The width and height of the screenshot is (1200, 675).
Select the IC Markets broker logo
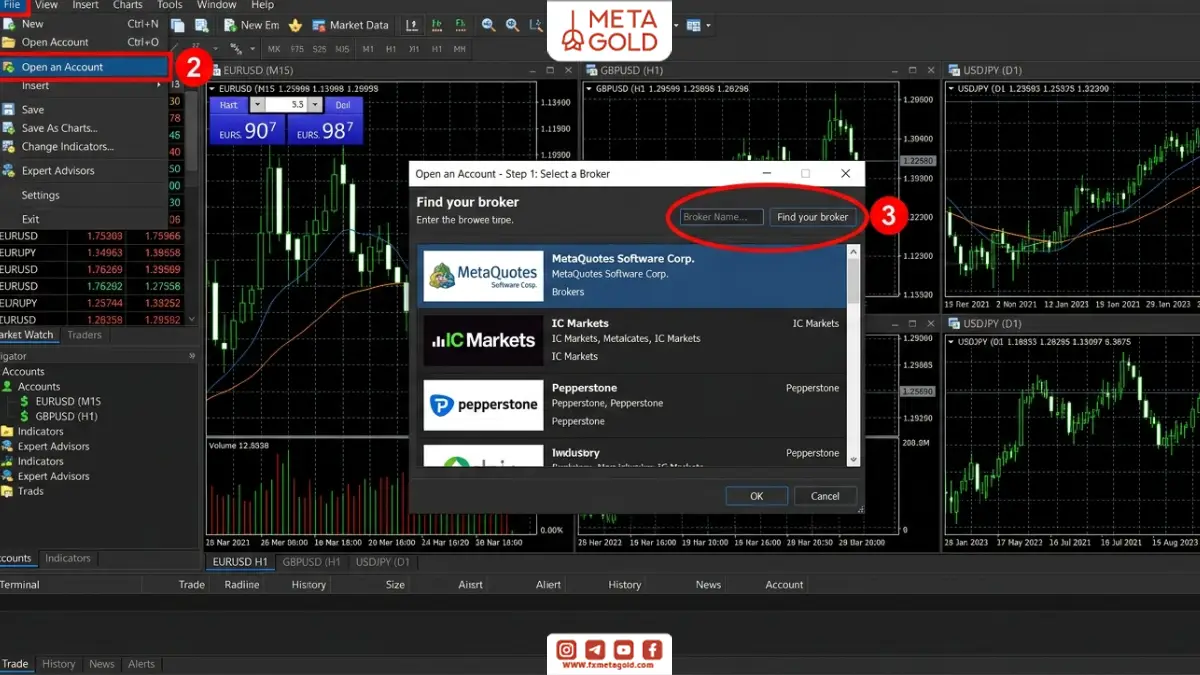tap(483, 340)
